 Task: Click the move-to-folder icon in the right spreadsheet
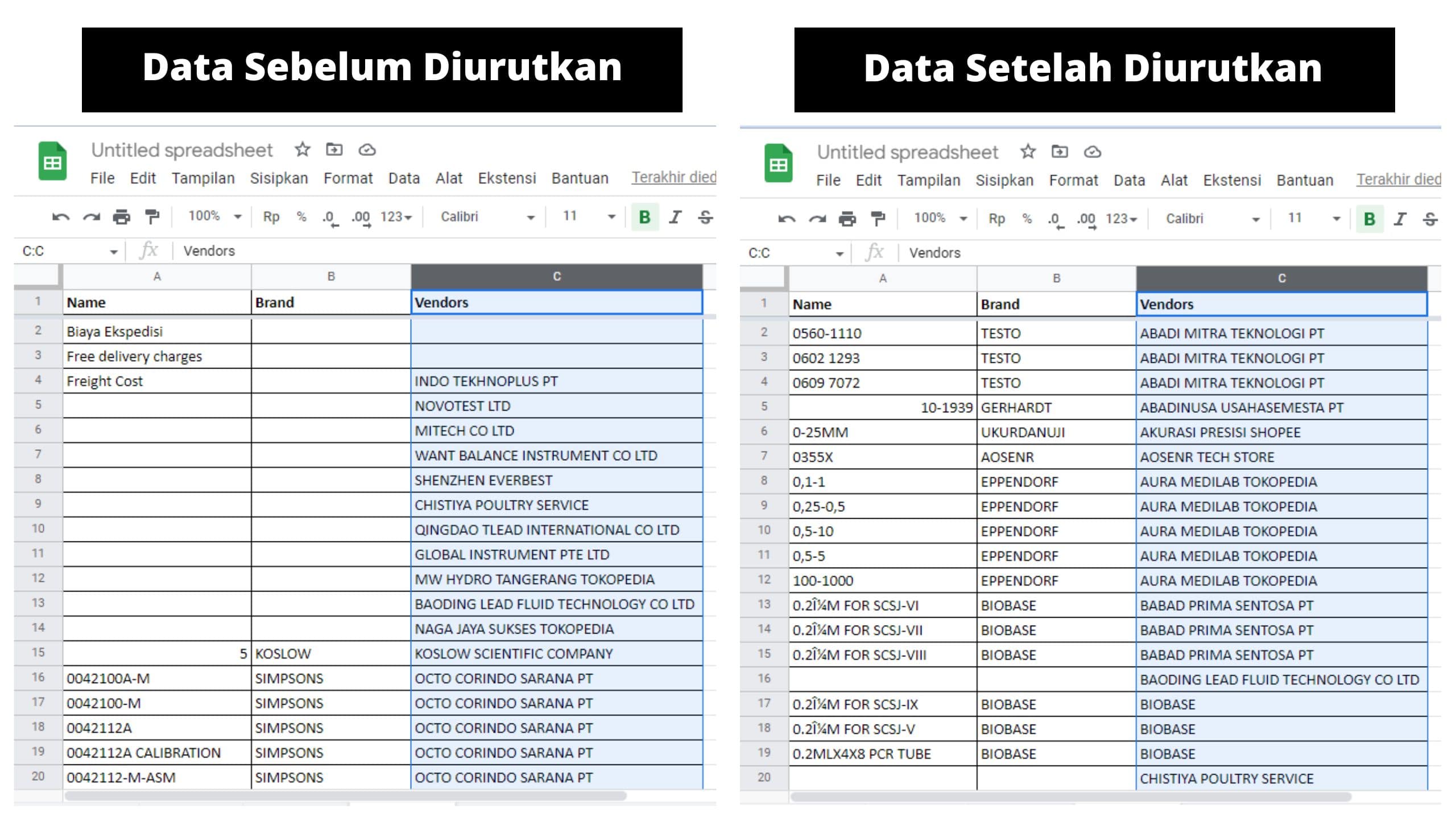[1060, 152]
